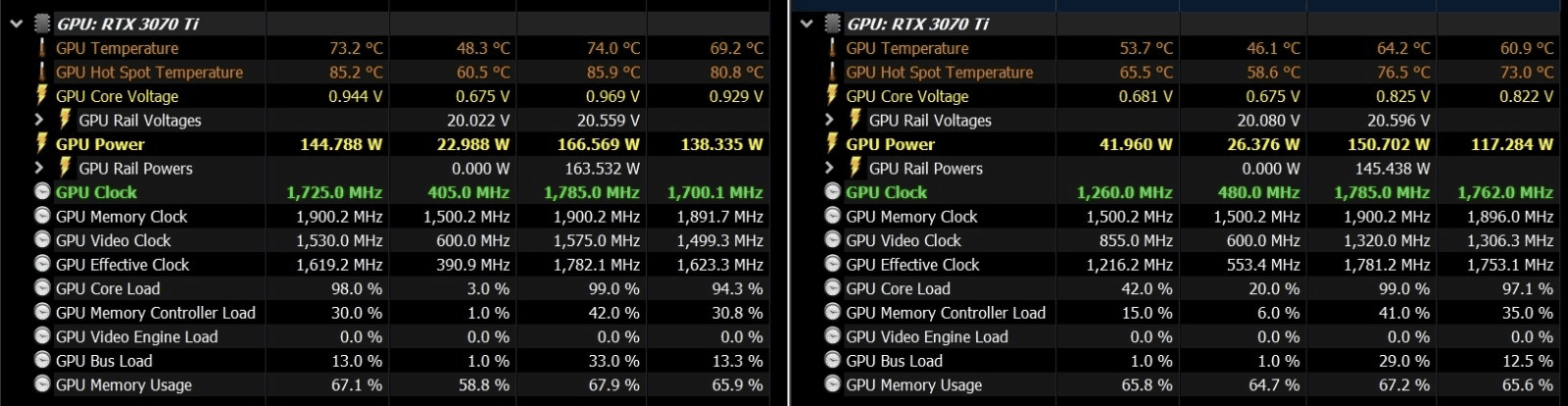1568x406 pixels.
Task: Click the 76.5 °C hot spot maximum value
Action: (x=1402, y=72)
